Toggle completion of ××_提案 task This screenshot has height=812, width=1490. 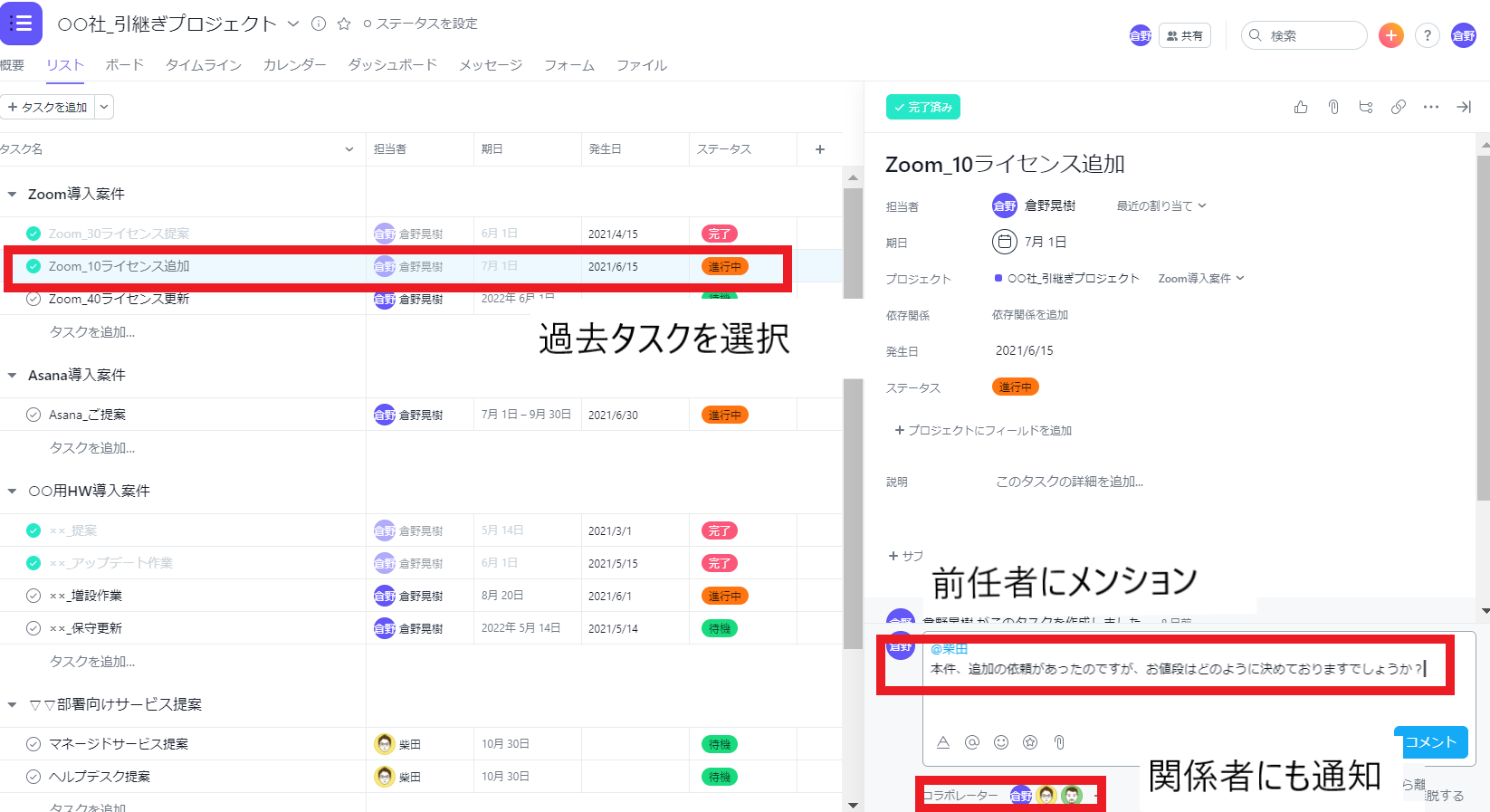[x=33, y=530]
